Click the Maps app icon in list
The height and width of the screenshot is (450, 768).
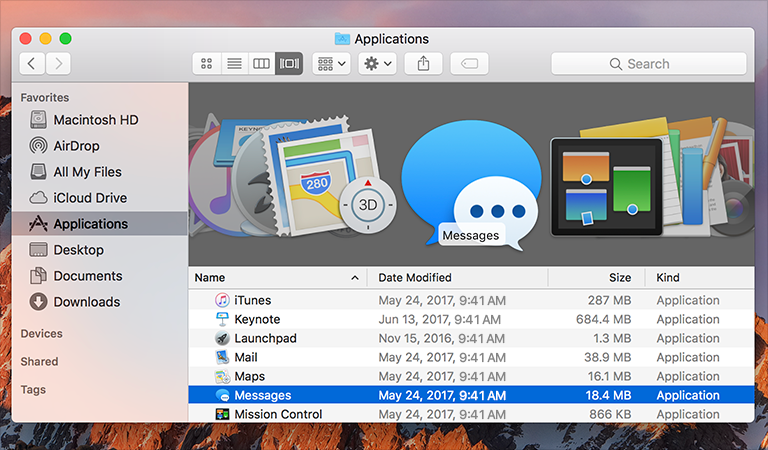point(222,376)
